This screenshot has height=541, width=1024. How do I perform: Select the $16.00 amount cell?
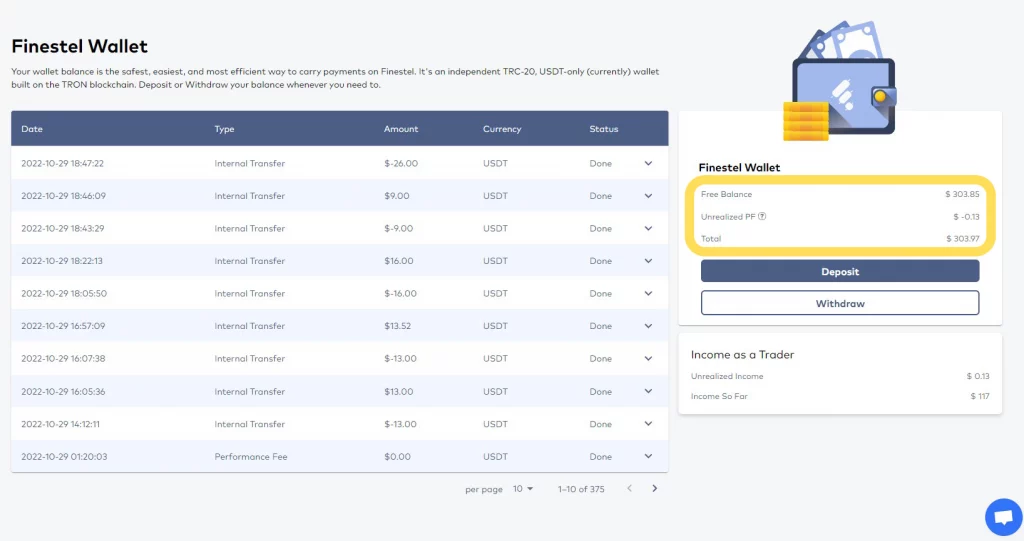pos(398,261)
